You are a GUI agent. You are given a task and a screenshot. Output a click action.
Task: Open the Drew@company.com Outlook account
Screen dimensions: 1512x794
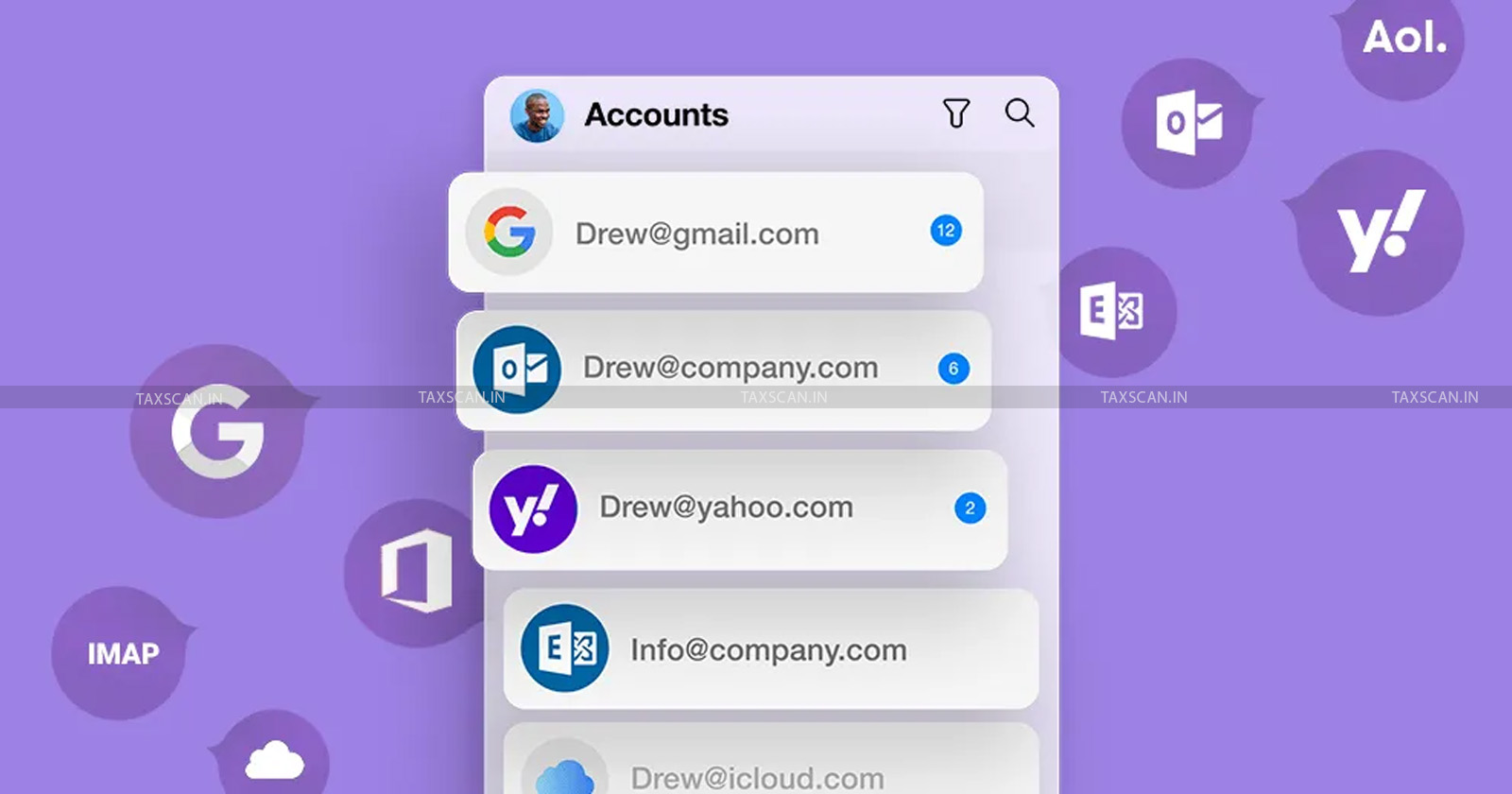tap(730, 368)
